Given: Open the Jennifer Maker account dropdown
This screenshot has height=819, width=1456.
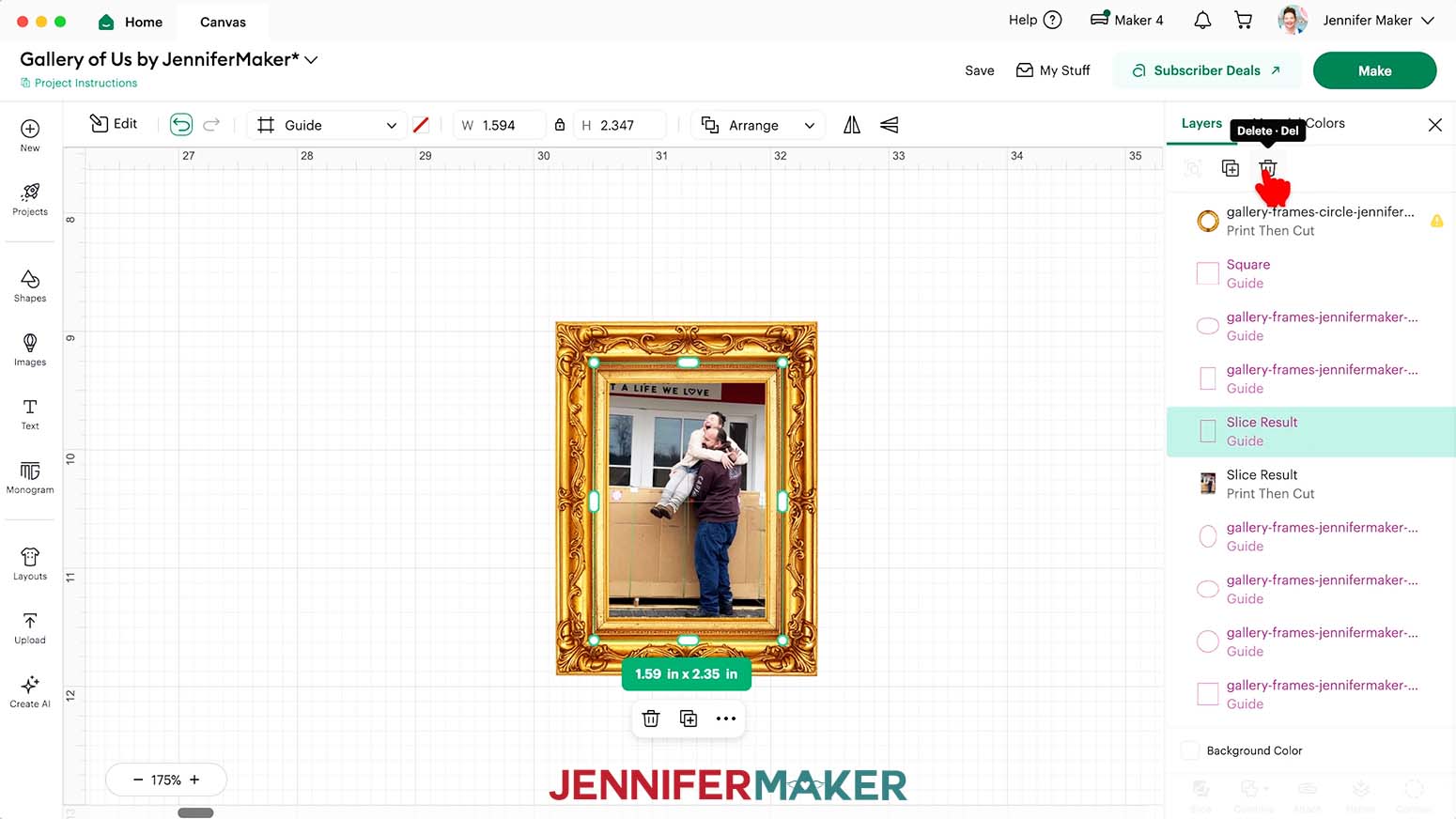Looking at the screenshot, I should [1378, 20].
